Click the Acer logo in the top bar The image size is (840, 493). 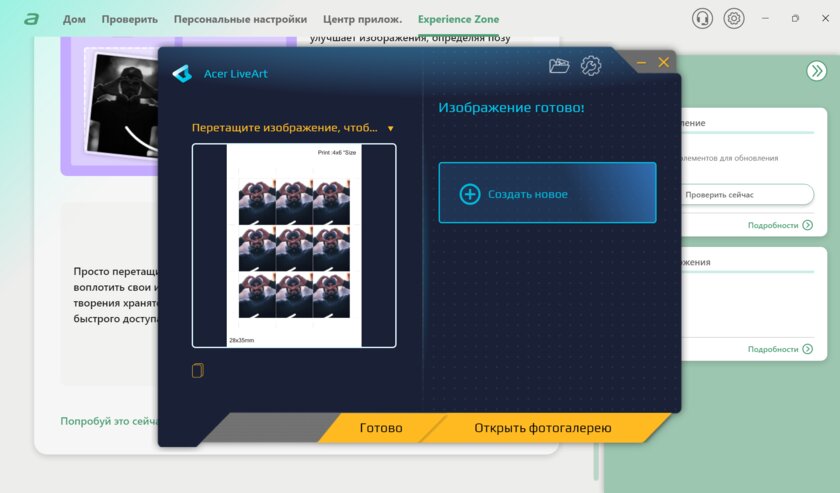tap(32, 19)
